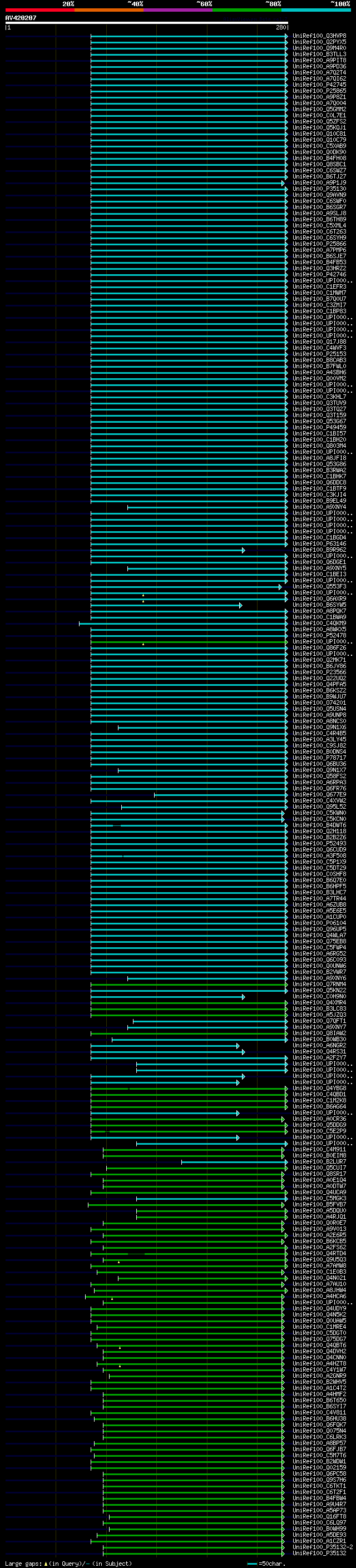Viewport: 356px width, 1568px height.
Task: Select the UniRef100_A9P1J9 alignment label
Action: point(319,182)
